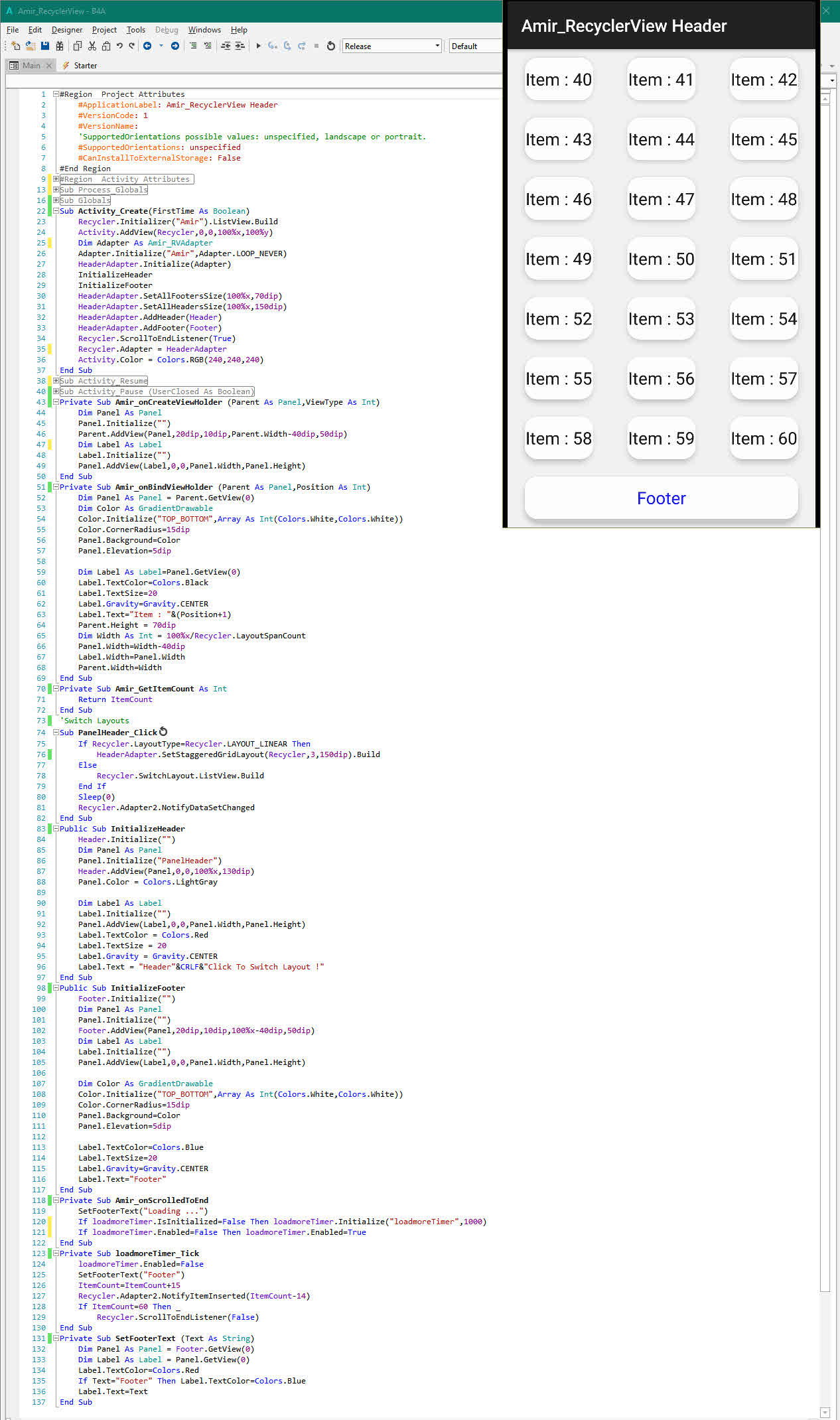Click the Block Uncomment toolbar icon
The width and height of the screenshot is (840, 1420).
click(208, 46)
